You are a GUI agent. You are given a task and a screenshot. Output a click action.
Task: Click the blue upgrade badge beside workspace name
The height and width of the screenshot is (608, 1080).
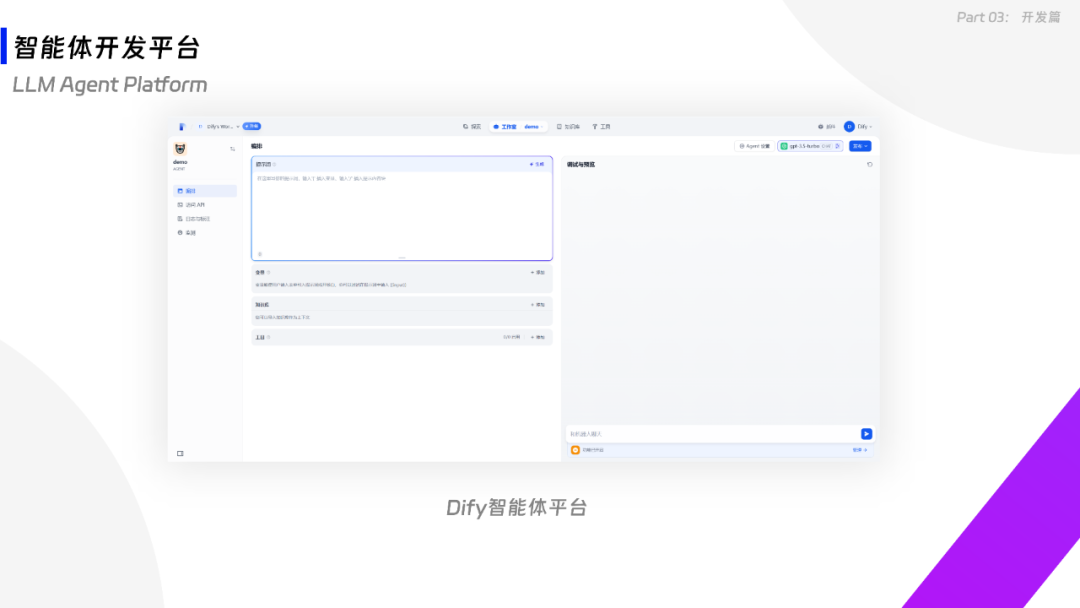pyautogui.click(x=252, y=127)
